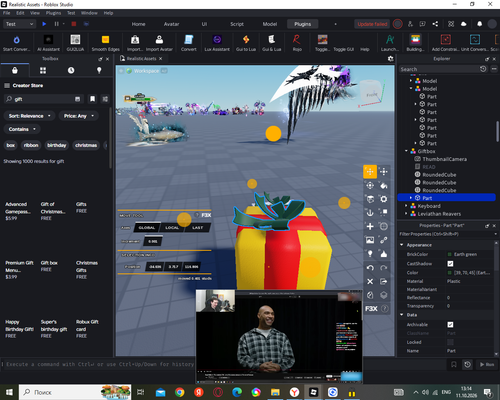Toggle the Archivable checkbox
Image resolution: width=500 pixels, height=400 pixels.
click(450, 325)
